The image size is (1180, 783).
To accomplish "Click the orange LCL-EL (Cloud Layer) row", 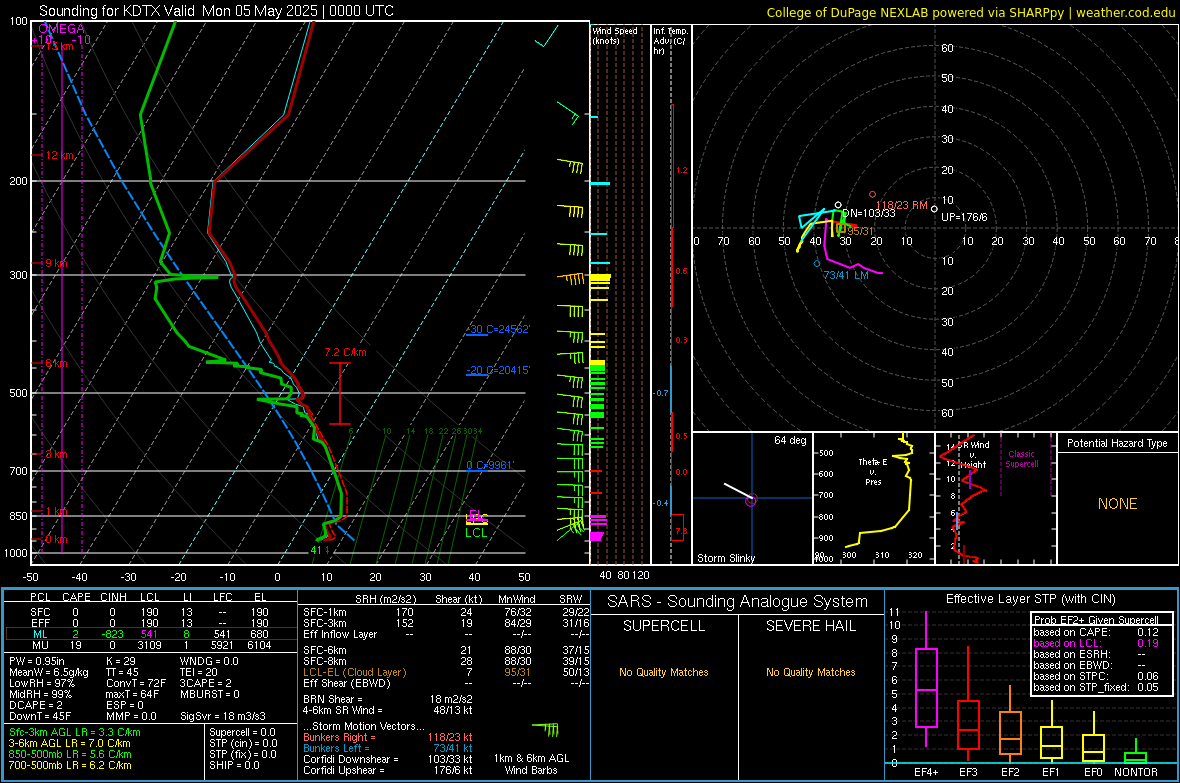I will (446, 672).
